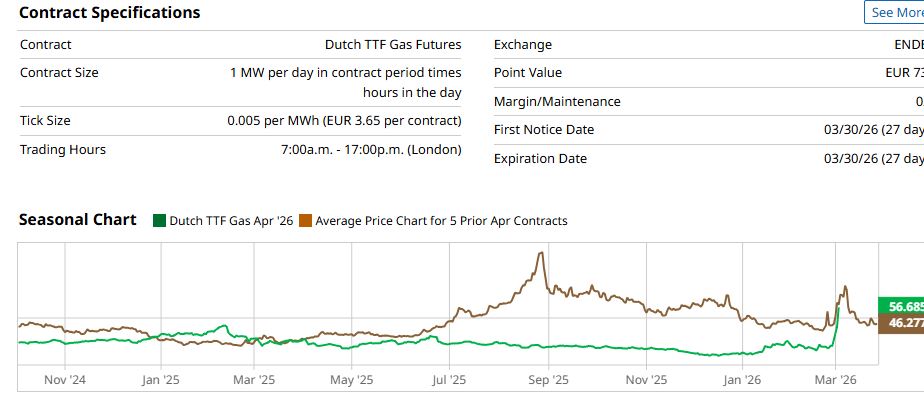This screenshot has height=404, width=924.
Task: Click the Contract Specifications heading
Action: point(110,13)
